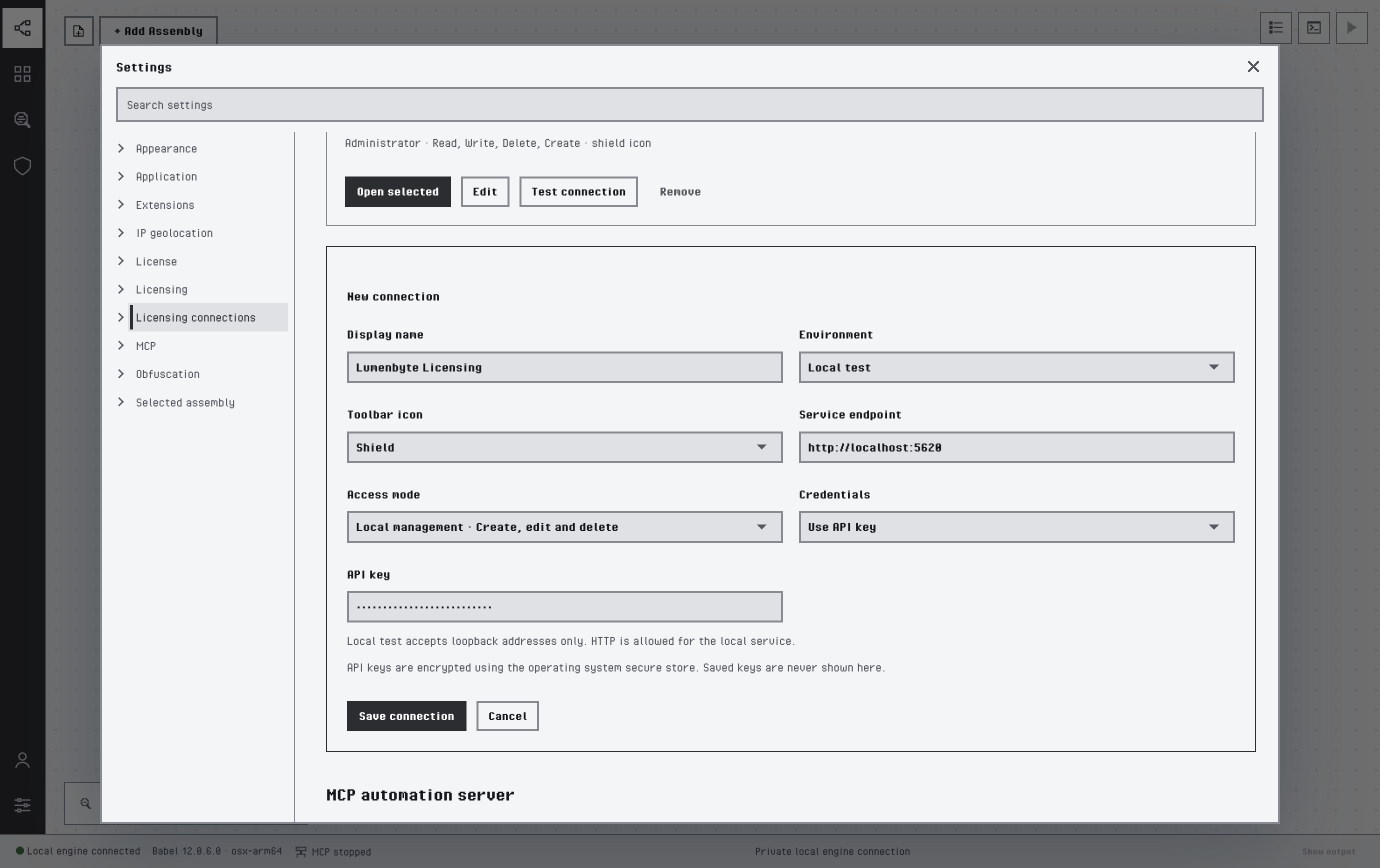Select Licensing in settings tree
This screenshot has height=868, width=1380.
pyautogui.click(x=161, y=289)
